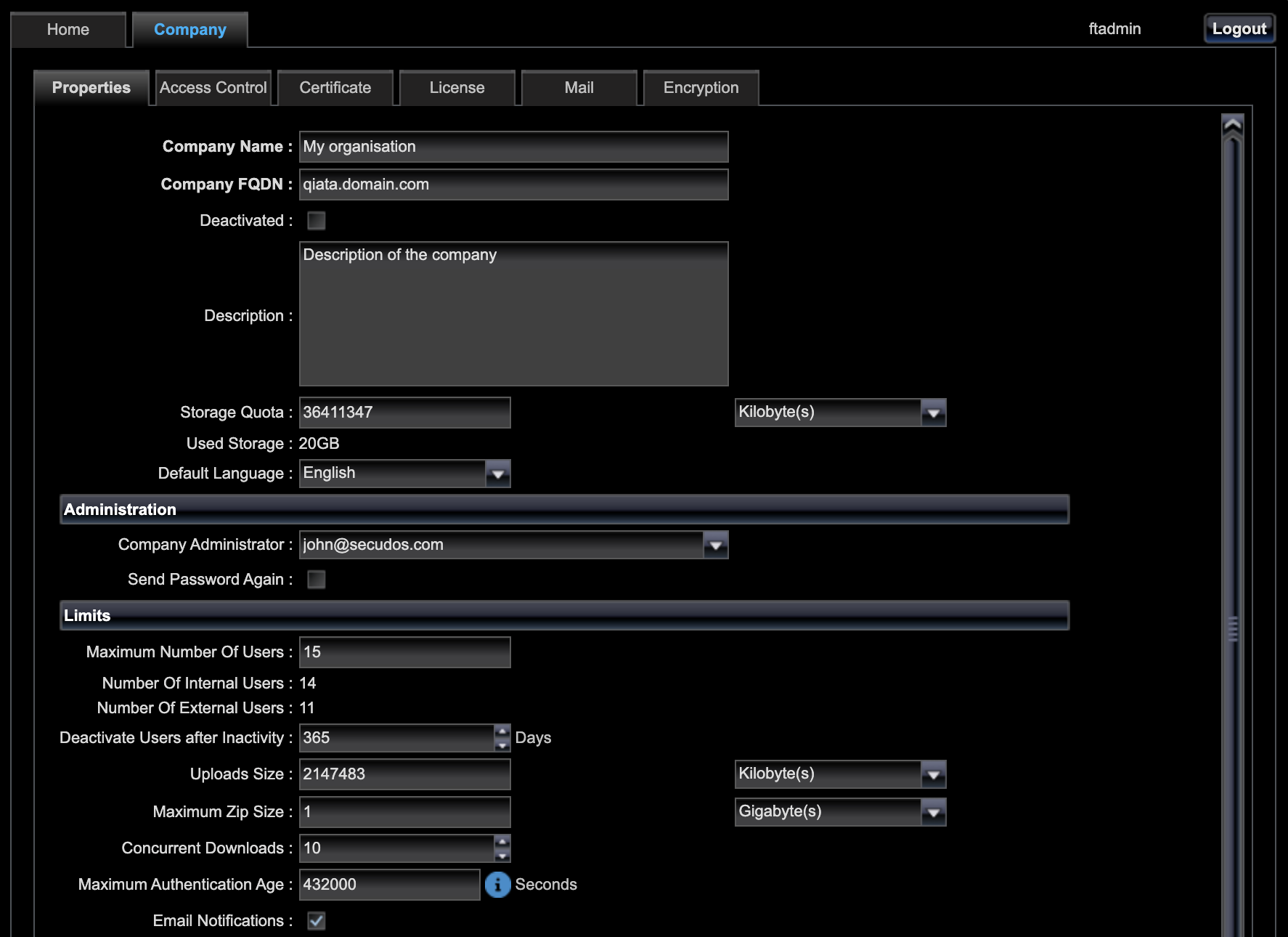
Task: Click the Logout button
Action: coord(1239,29)
